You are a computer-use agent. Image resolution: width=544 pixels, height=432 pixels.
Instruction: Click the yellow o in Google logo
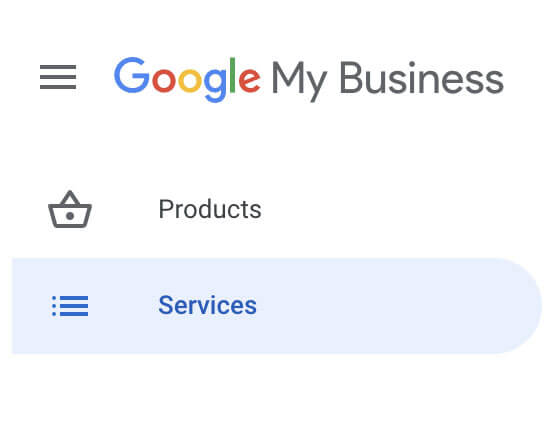(190, 80)
